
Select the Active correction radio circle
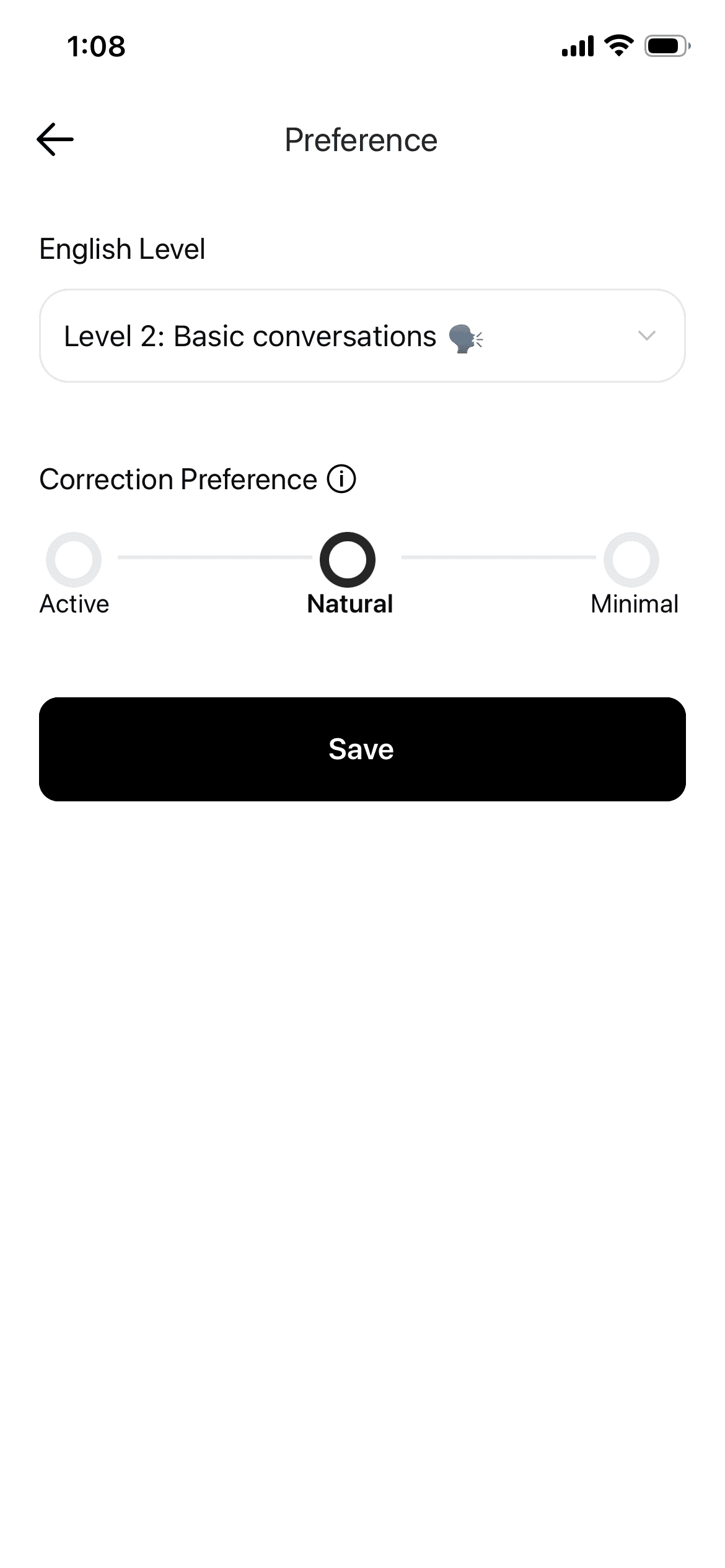click(74, 559)
